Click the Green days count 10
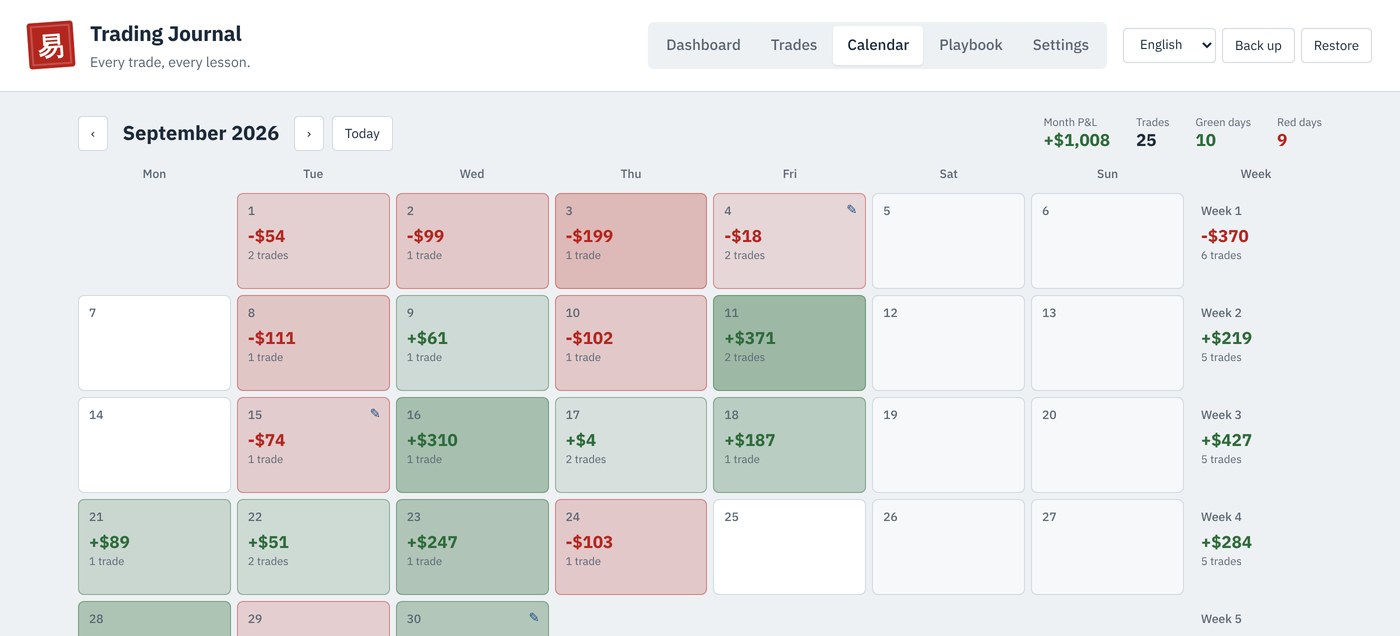 (x=1206, y=140)
